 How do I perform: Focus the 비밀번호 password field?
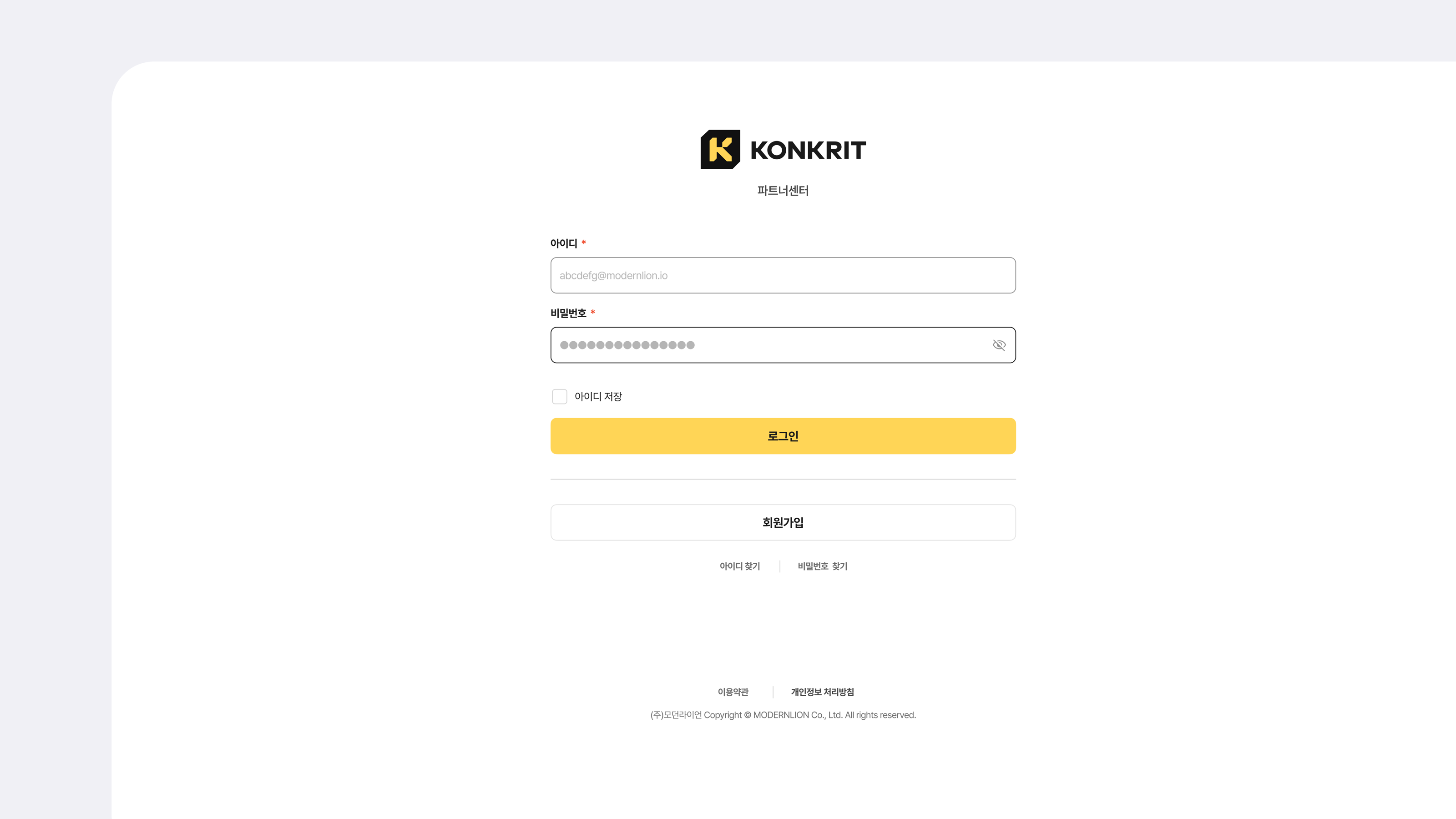pyautogui.click(x=783, y=345)
